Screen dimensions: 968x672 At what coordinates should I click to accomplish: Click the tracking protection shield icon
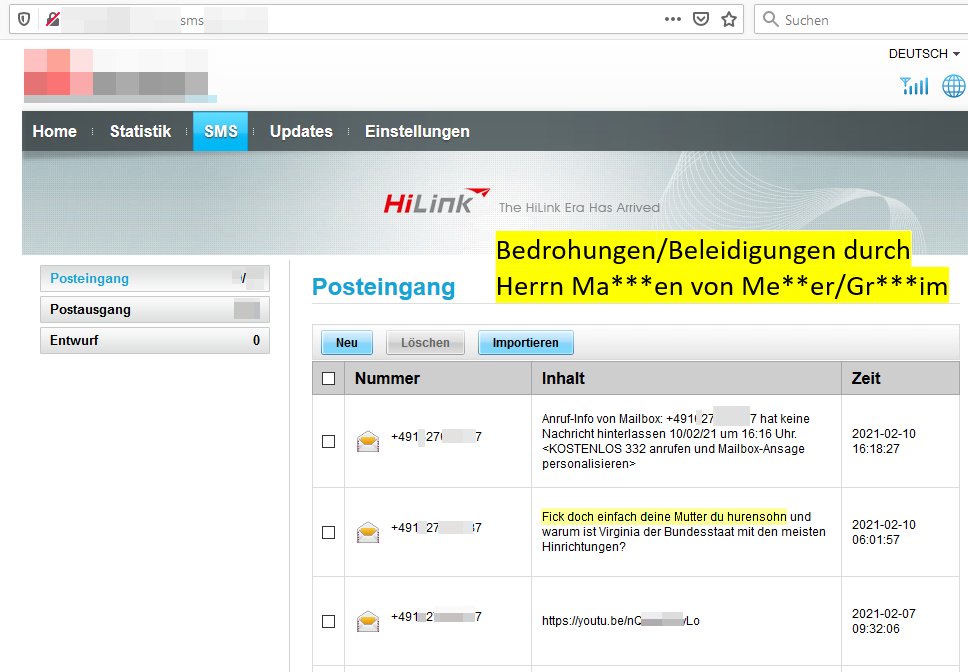[x=24, y=19]
